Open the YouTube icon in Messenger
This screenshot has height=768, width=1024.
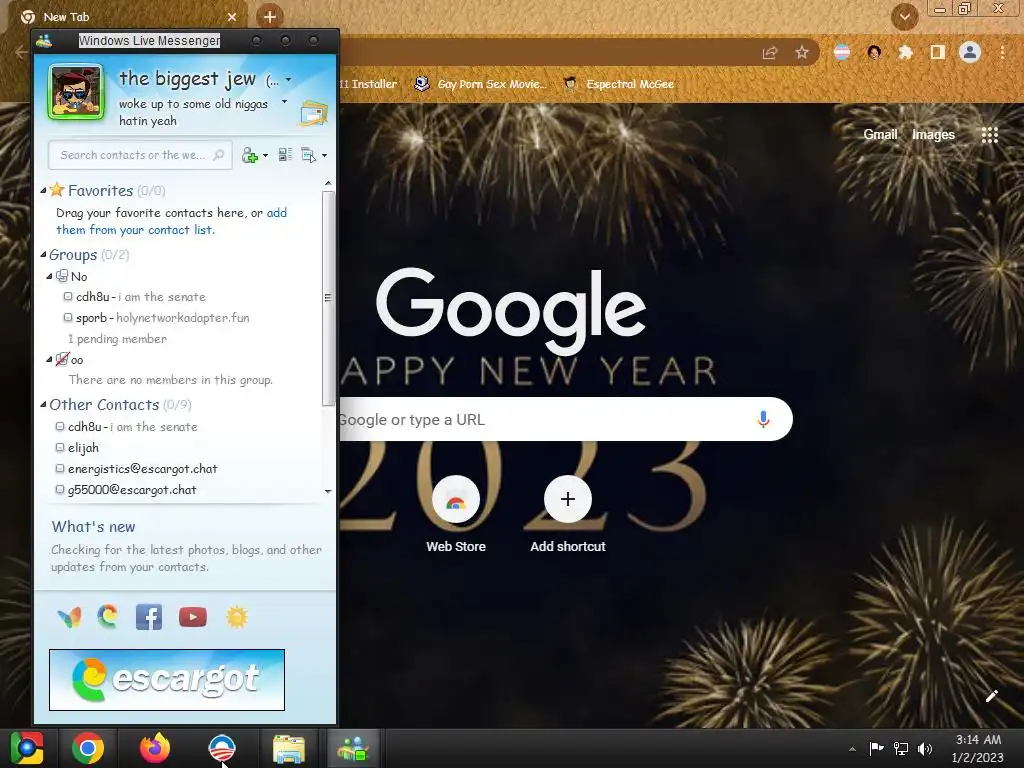click(x=193, y=617)
